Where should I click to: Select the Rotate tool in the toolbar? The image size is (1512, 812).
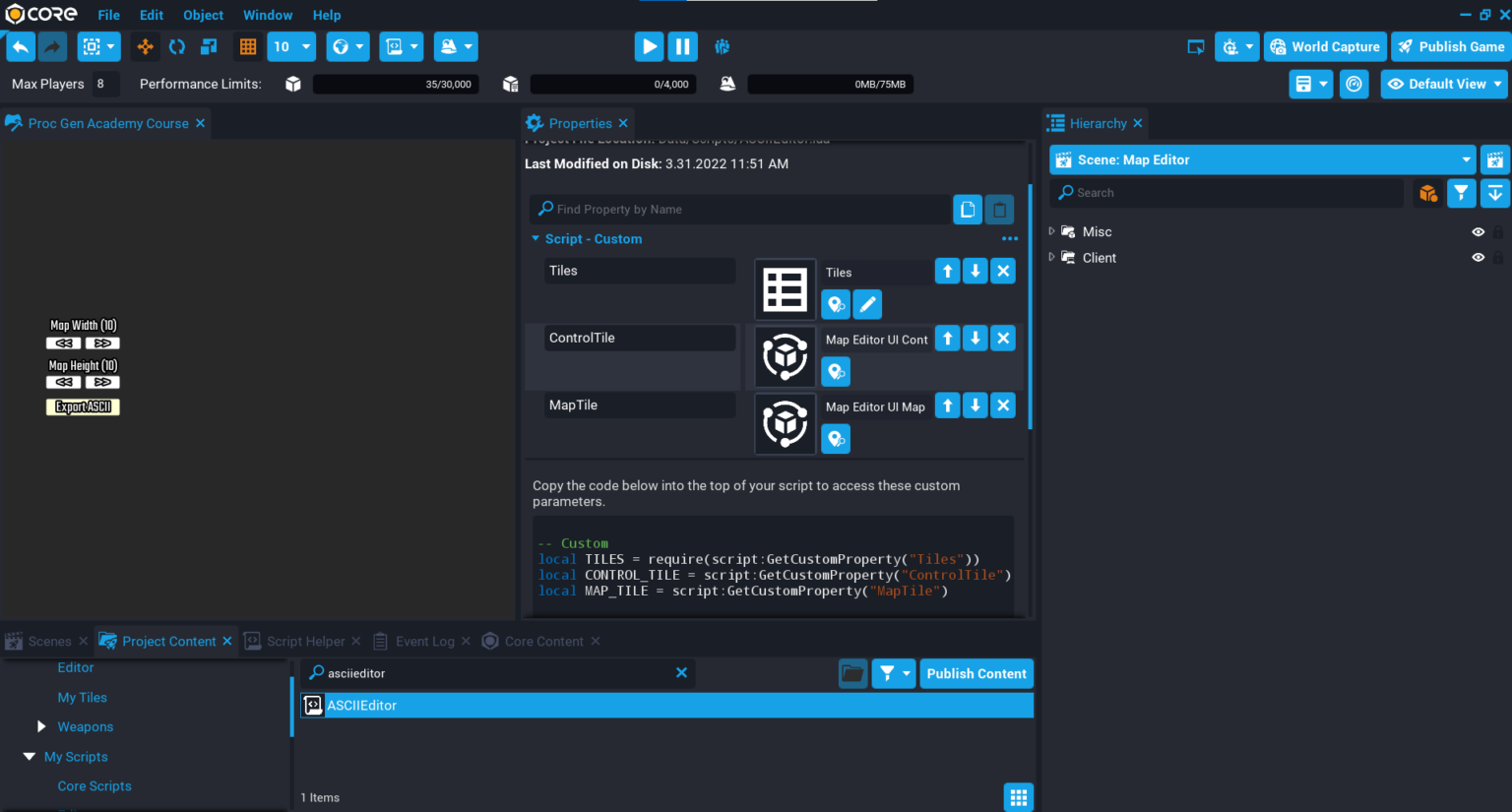point(177,46)
